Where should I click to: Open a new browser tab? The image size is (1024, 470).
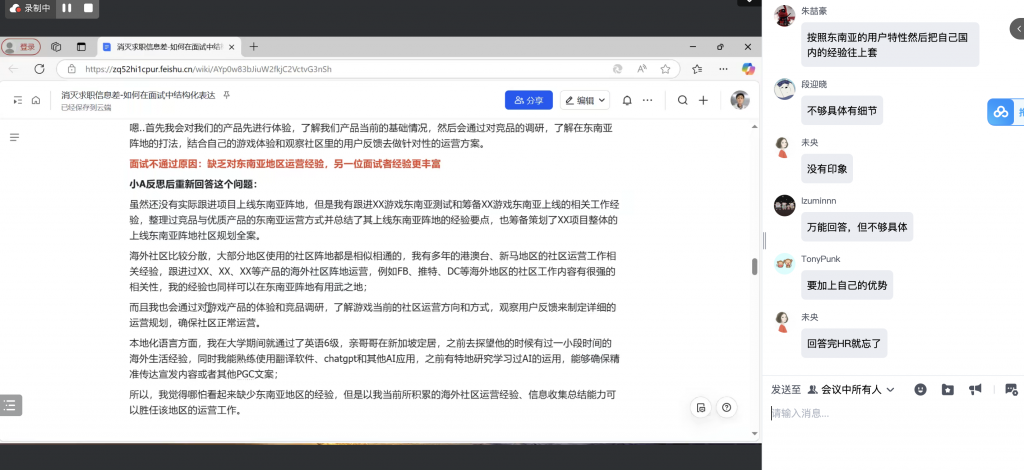[x=254, y=47]
